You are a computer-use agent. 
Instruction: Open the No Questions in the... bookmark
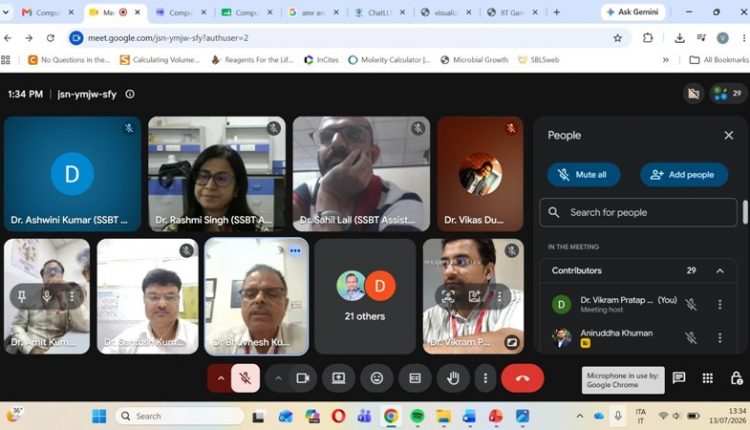pos(69,60)
